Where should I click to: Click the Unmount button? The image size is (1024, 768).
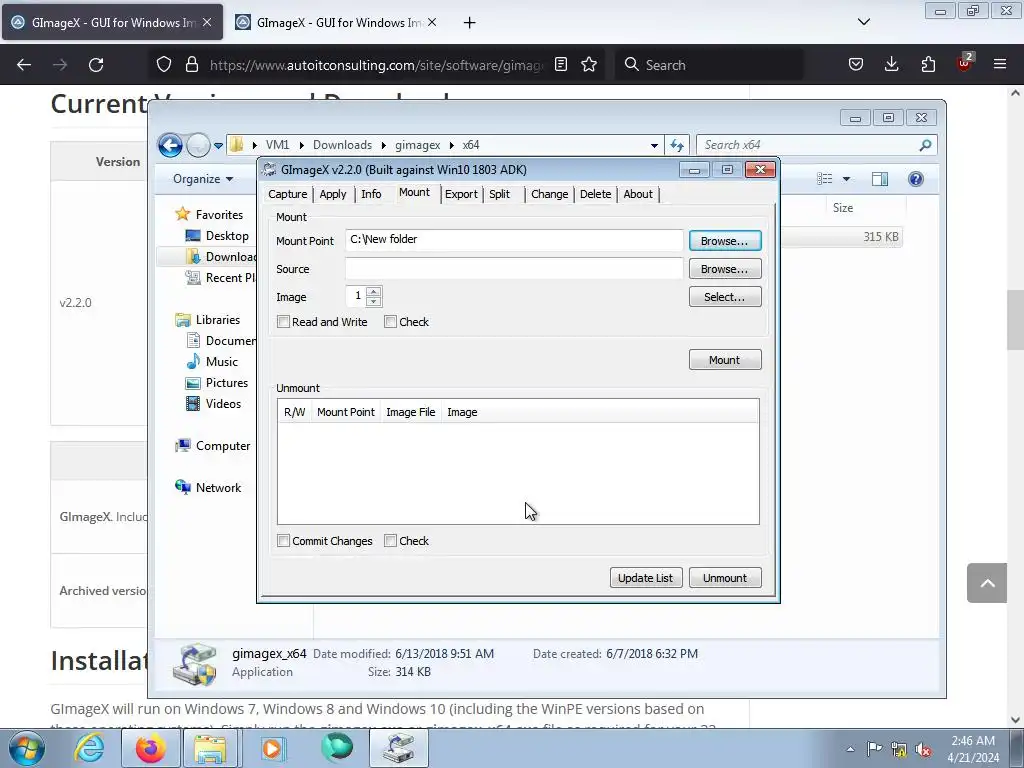[725, 578]
